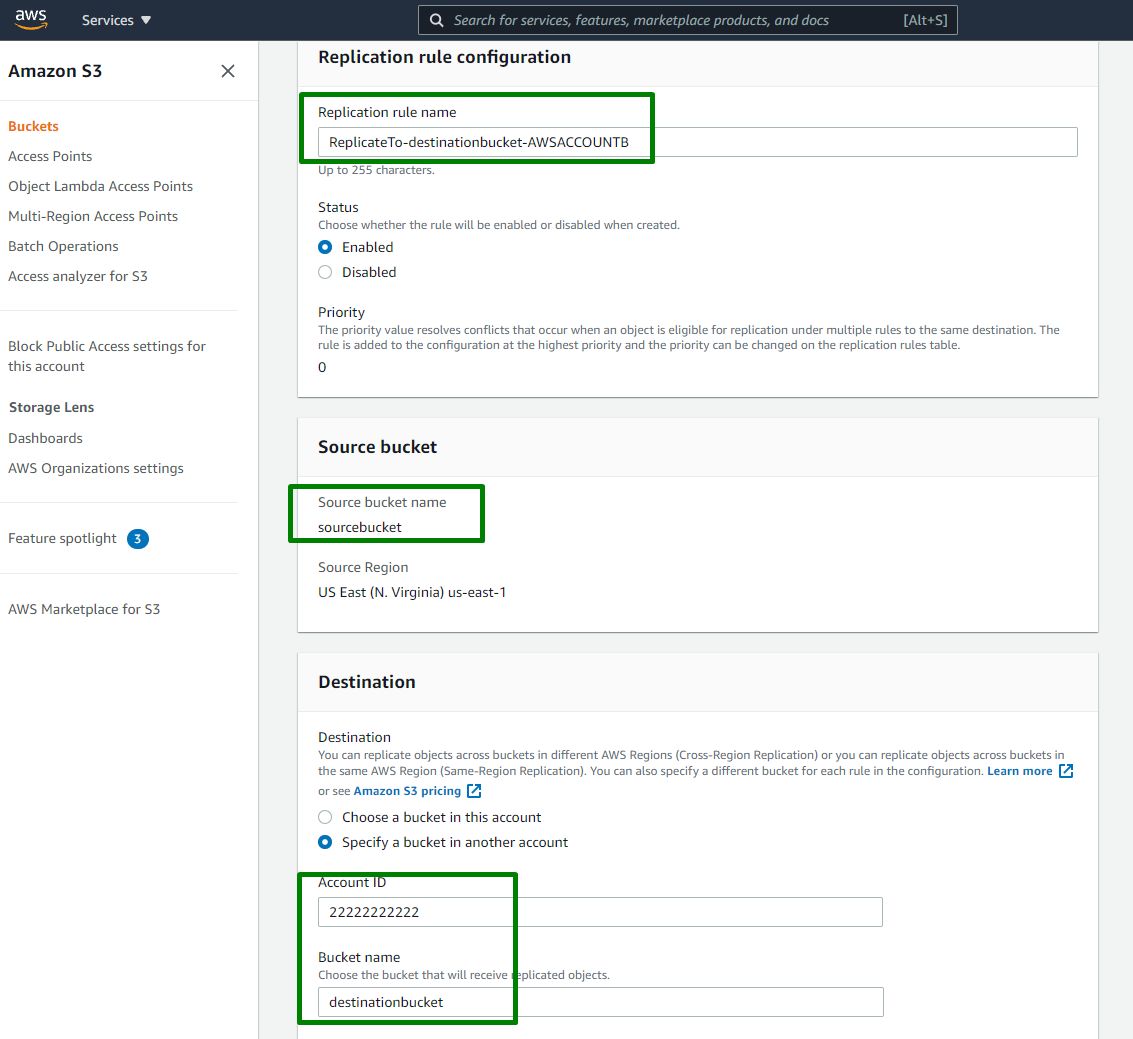Open the Services menu dropdown
The height and width of the screenshot is (1039, 1133).
(x=116, y=19)
